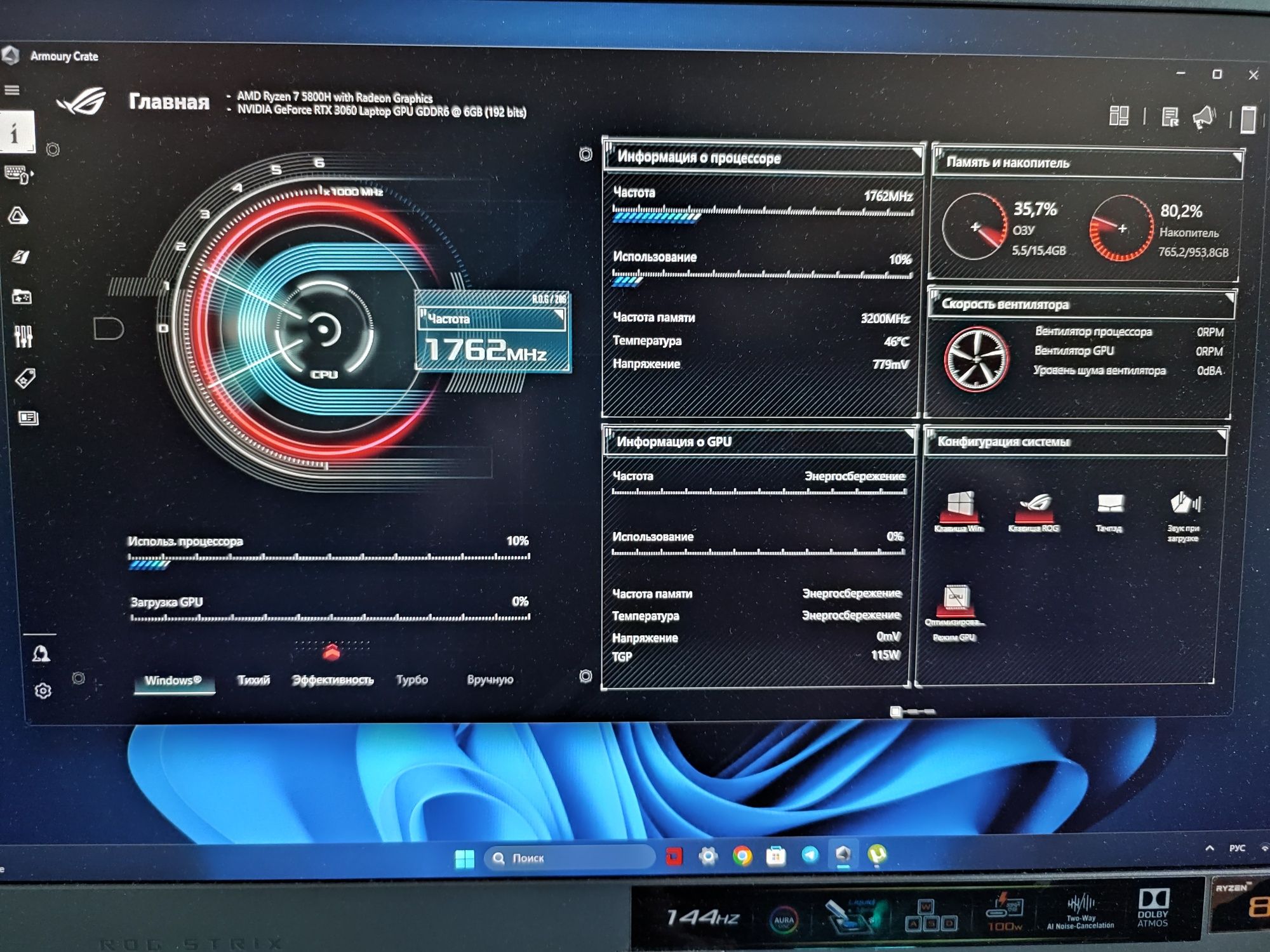This screenshot has width=1270, height=952.
Task: Click the ОЗУ 35,7% memory gauge
Action: coord(975,227)
